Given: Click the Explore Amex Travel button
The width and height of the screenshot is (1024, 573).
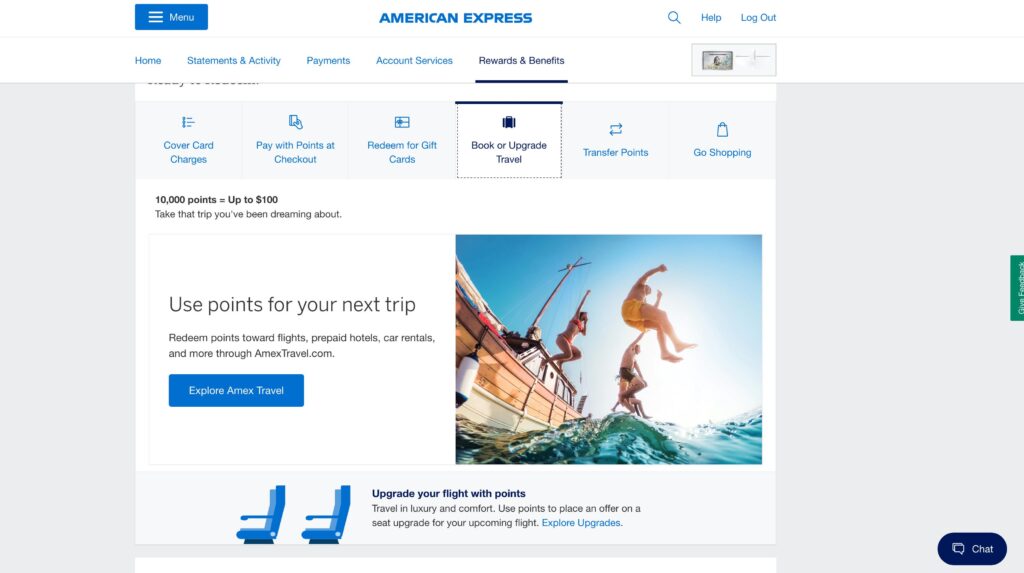Looking at the screenshot, I should coord(236,390).
